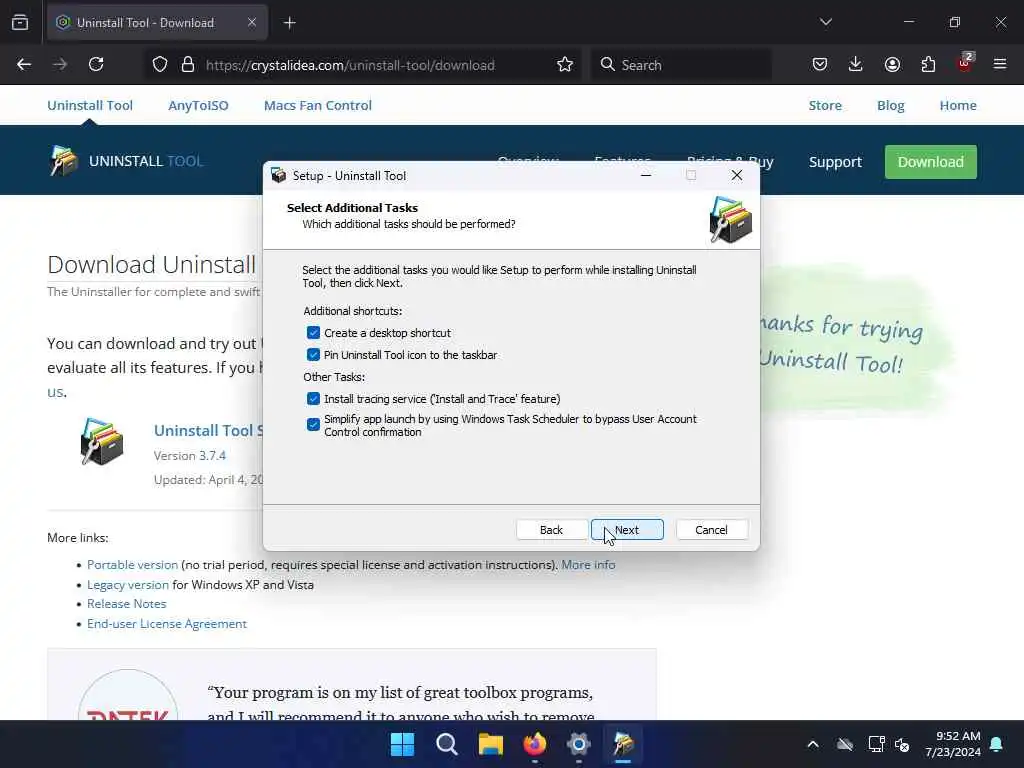Open Settings gear from the taskbar
The image size is (1024, 768).
click(579, 744)
